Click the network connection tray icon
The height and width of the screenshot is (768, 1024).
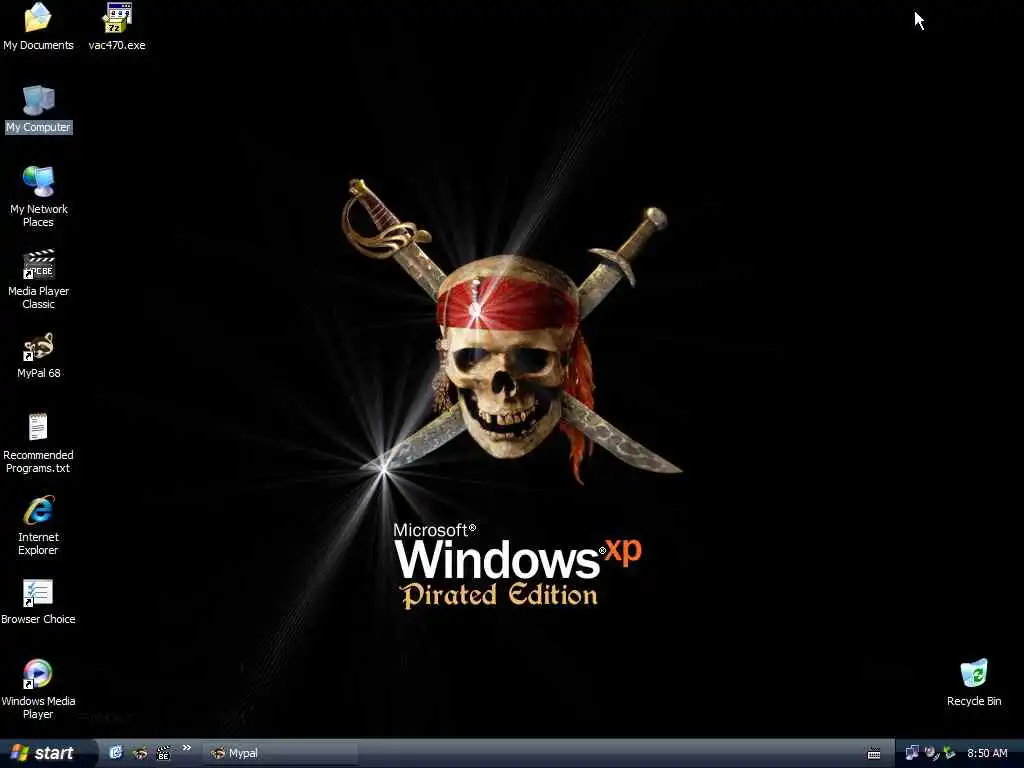click(912, 753)
